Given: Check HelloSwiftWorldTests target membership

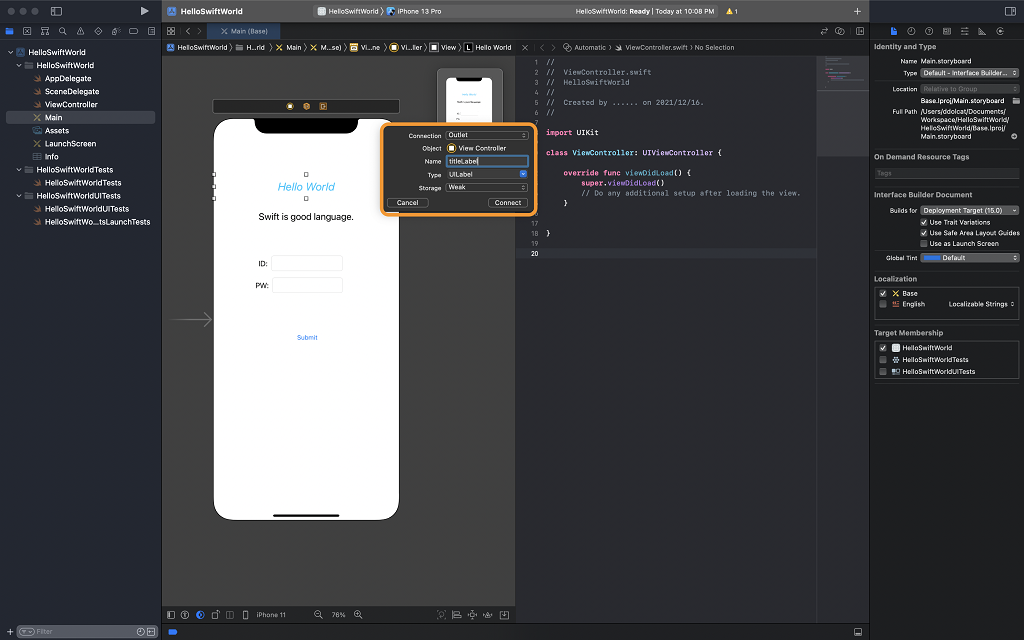Looking at the screenshot, I should click(882, 359).
